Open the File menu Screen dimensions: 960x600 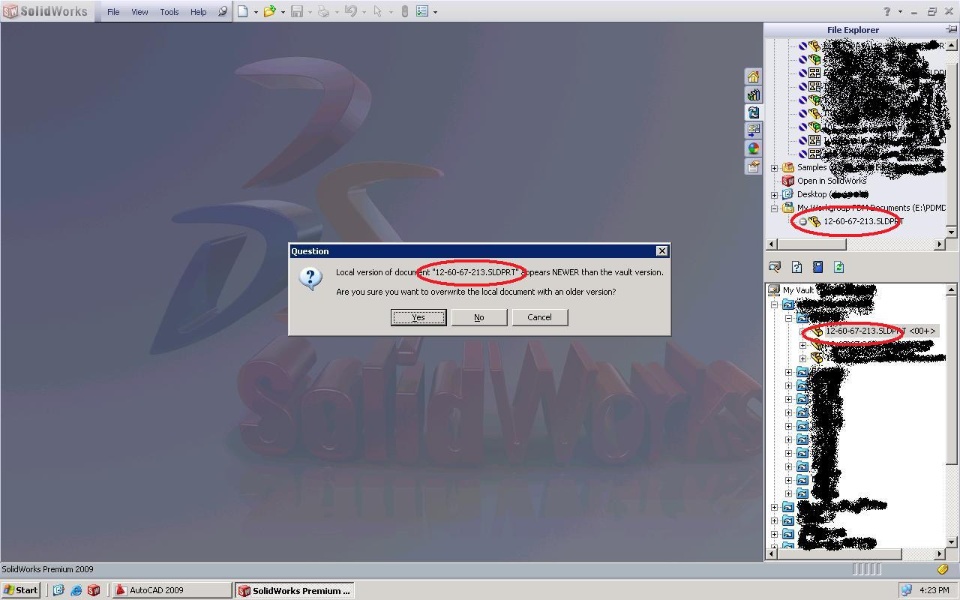tap(113, 12)
